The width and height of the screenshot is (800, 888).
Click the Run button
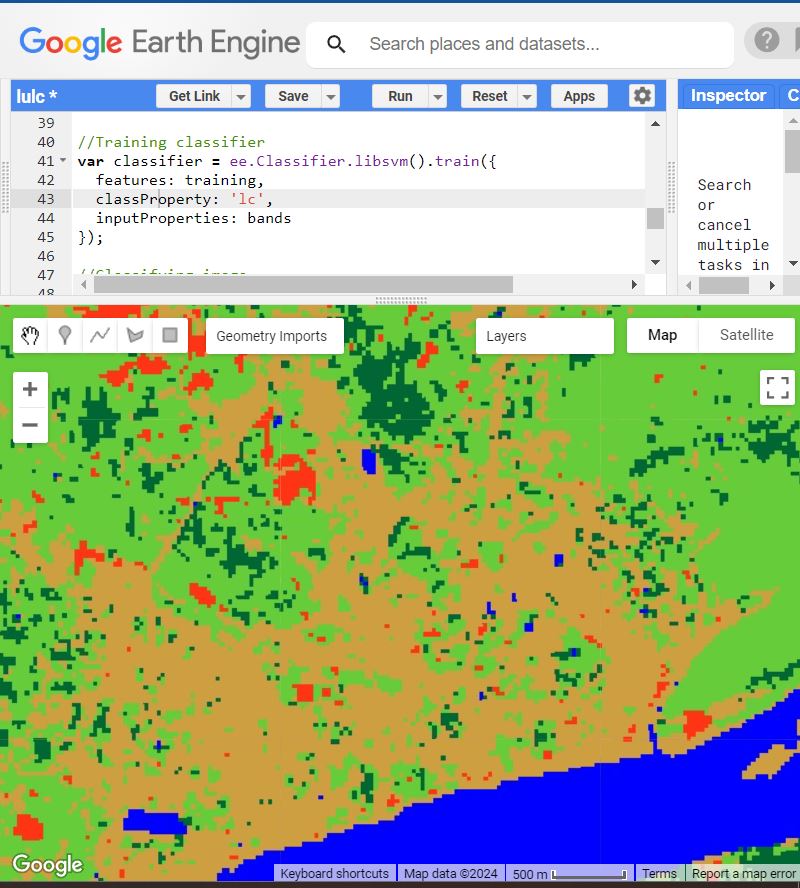point(400,97)
